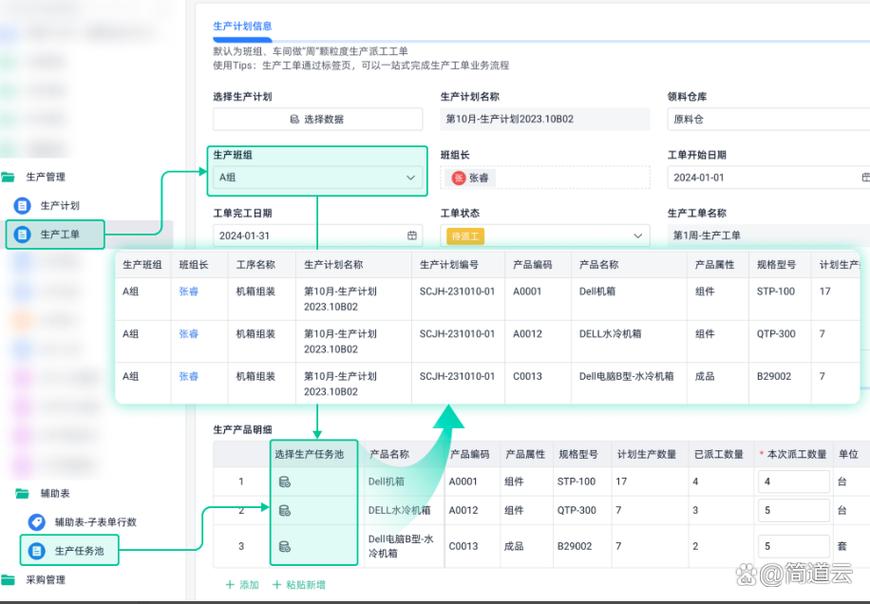Select 生产工单 in the sidebar
The height and width of the screenshot is (604, 870).
(60, 234)
